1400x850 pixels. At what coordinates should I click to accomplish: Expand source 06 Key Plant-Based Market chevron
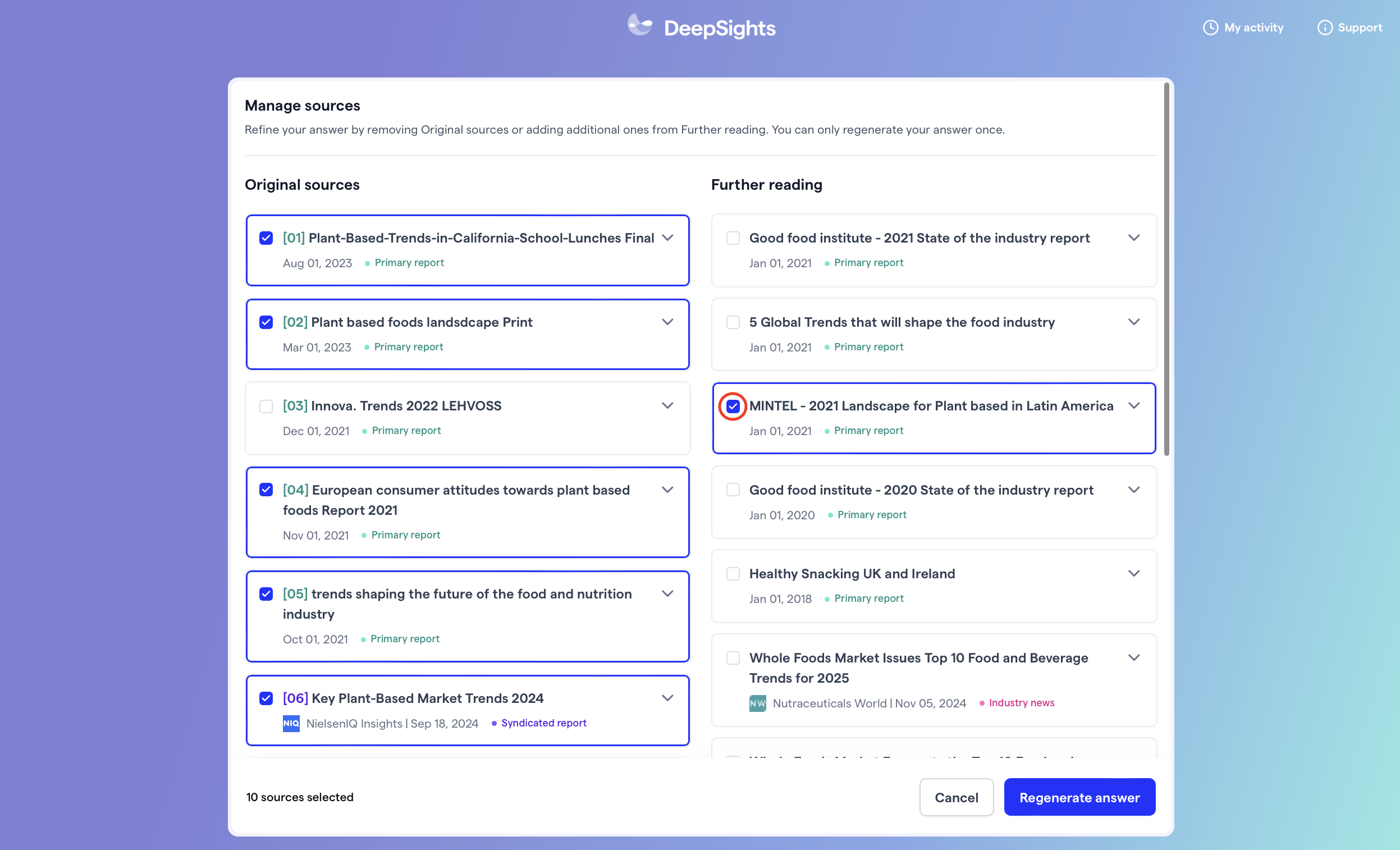point(667,698)
